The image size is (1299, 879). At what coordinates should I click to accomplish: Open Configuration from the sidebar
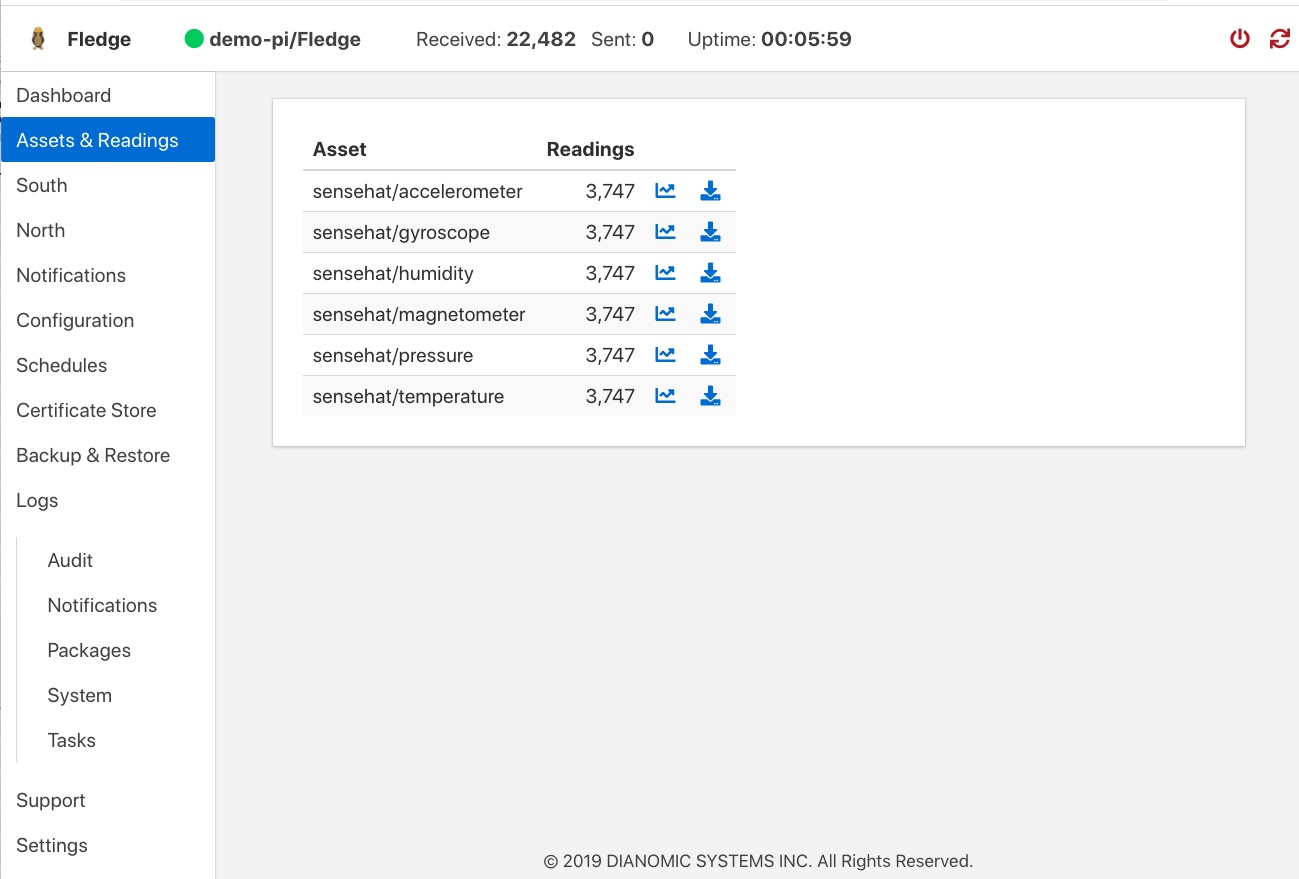coord(75,320)
